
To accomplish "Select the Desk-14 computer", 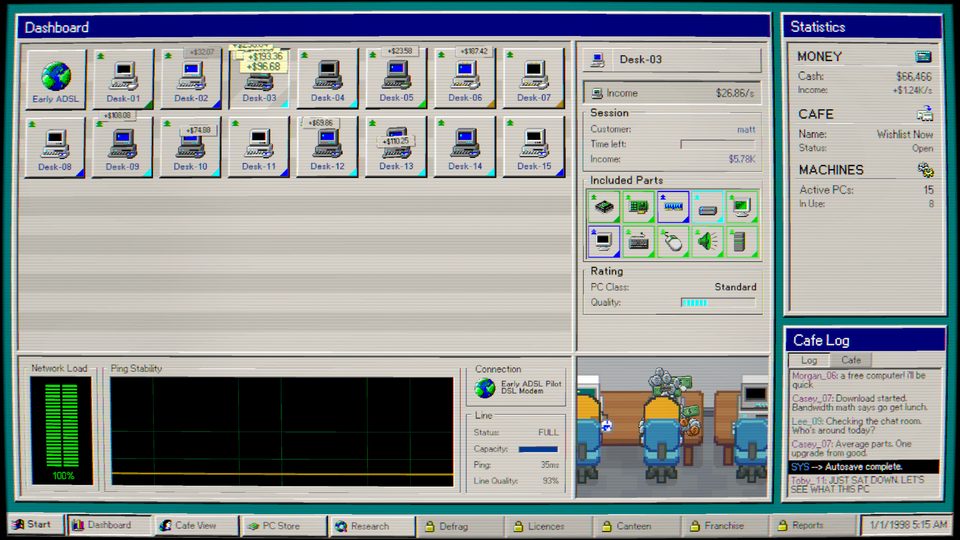I will point(465,148).
